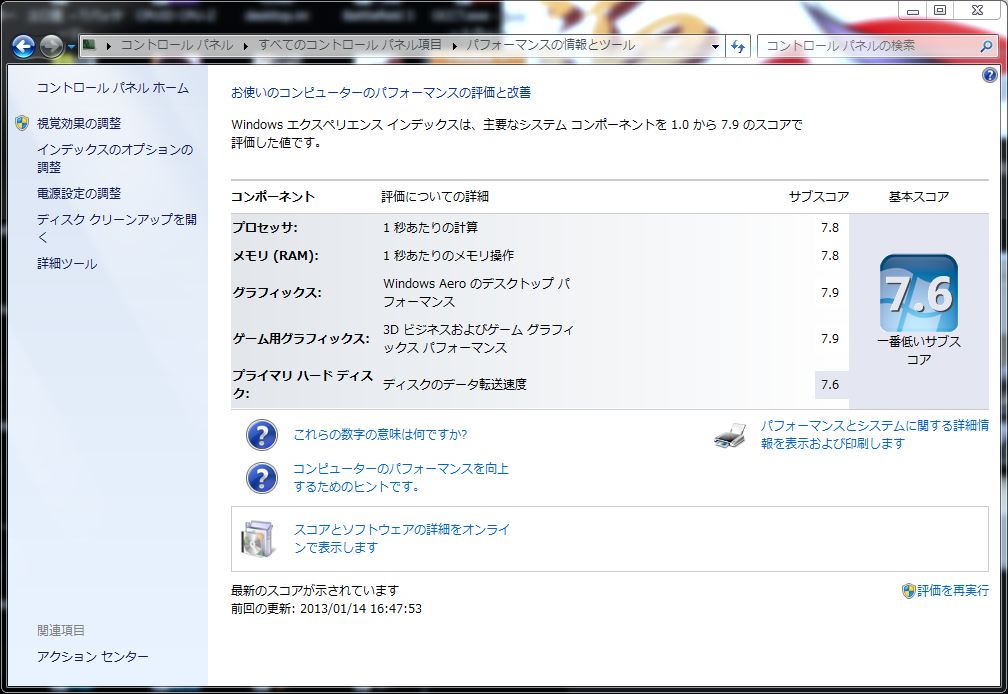Open コントロール パネル ホーム link
The height and width of the screenshot is (694, 1008).
pyautogui.click(x=112, y=88)
